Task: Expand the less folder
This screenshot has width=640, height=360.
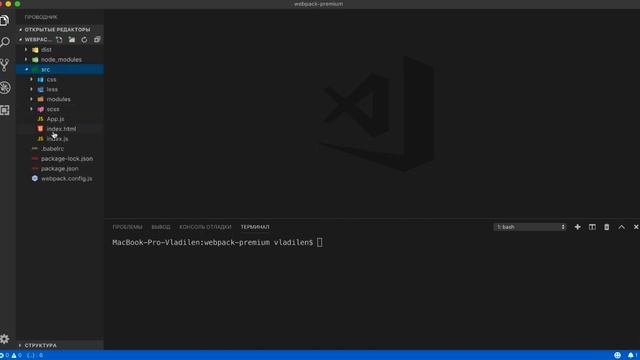Action: (60, 89)
